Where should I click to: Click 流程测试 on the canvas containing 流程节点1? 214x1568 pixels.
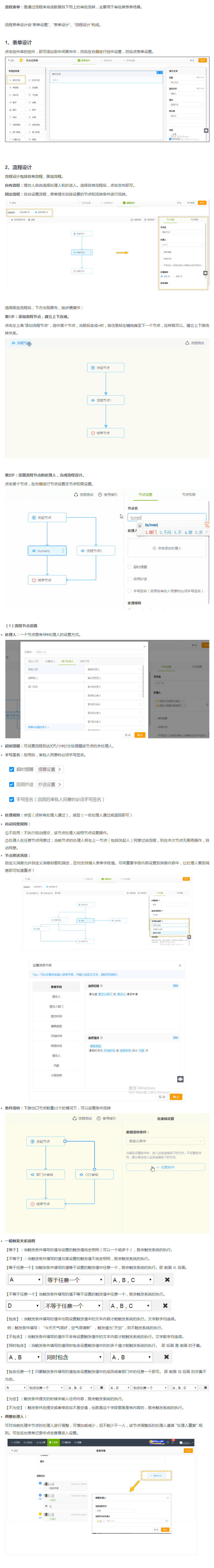[x=195, y=343]
